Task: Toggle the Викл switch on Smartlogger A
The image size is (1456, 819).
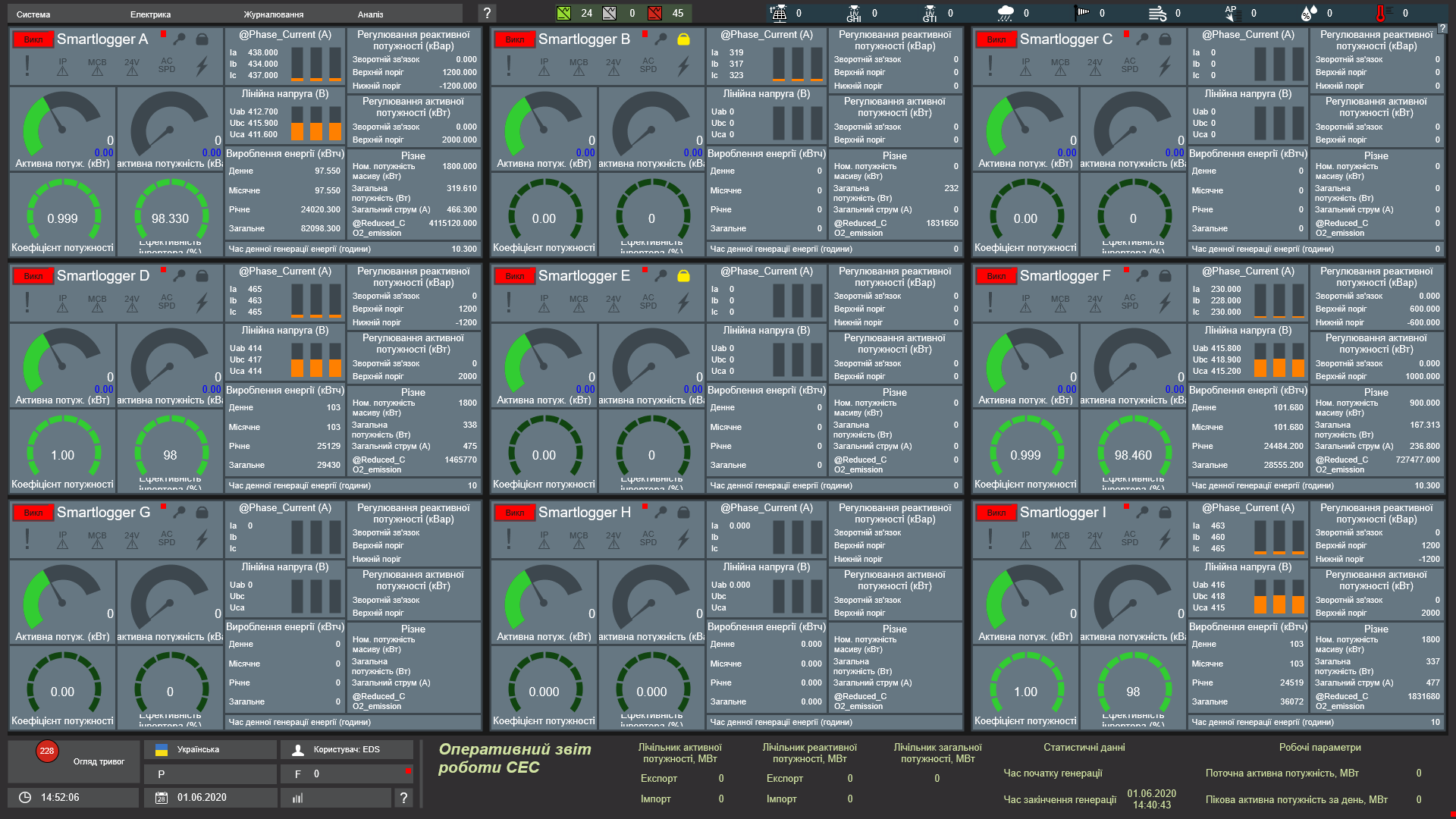Action: pos(33,39)
